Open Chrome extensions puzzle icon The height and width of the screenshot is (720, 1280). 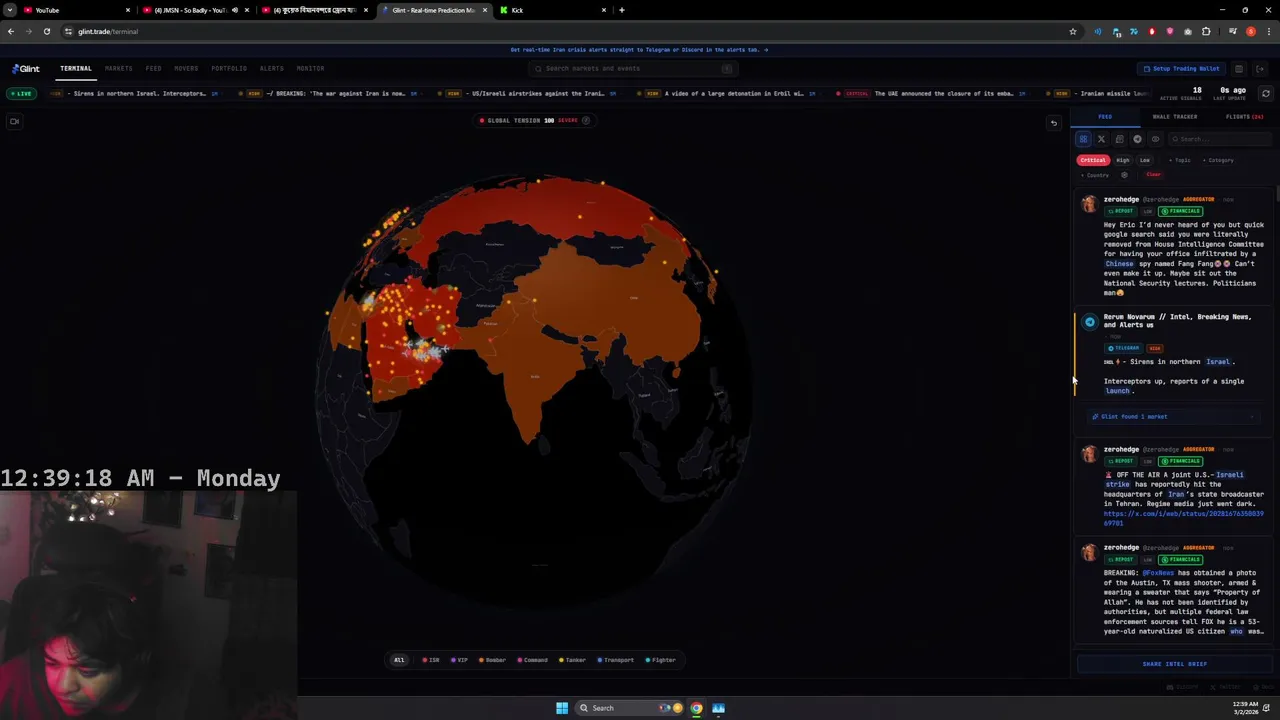pos(1206,31)
